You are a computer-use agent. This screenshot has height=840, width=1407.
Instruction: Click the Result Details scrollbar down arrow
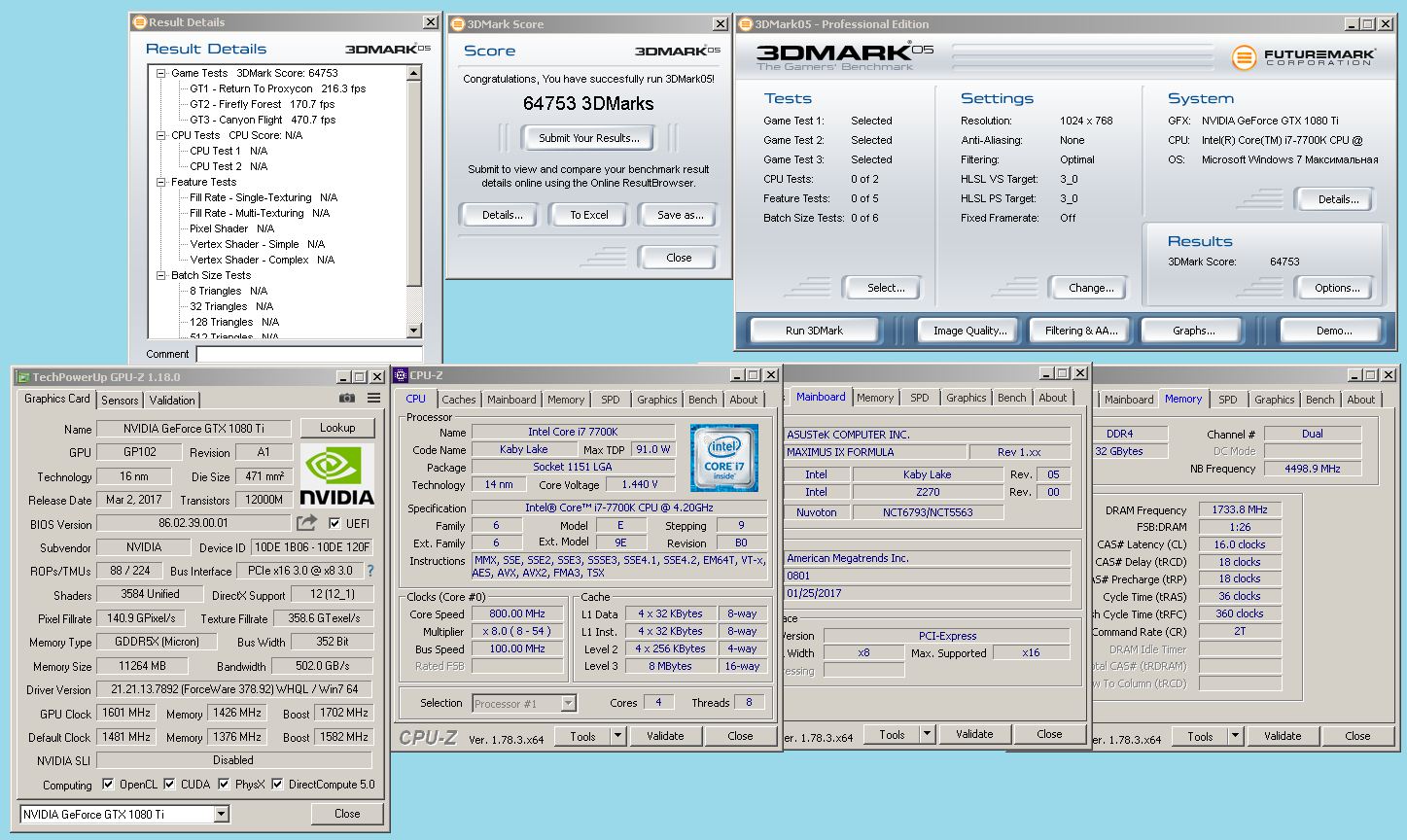click(415, 330)
